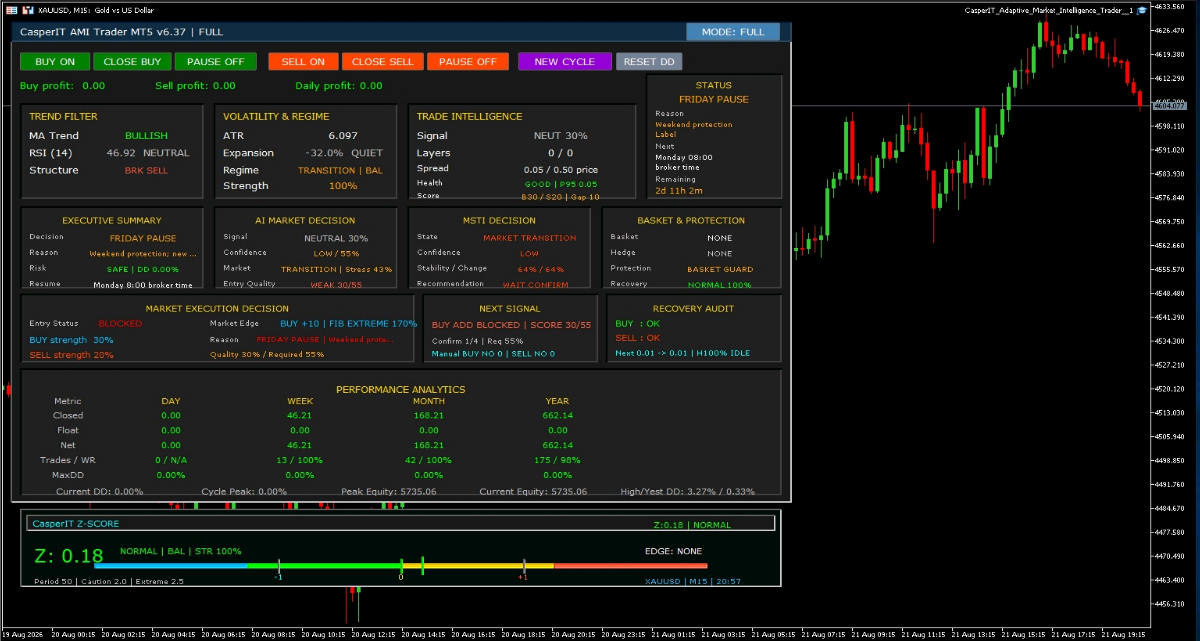Click the 'GOOD | P95 0.05' Health value
The width and height of the screenshot is (1200, 641).
(561, 184)
